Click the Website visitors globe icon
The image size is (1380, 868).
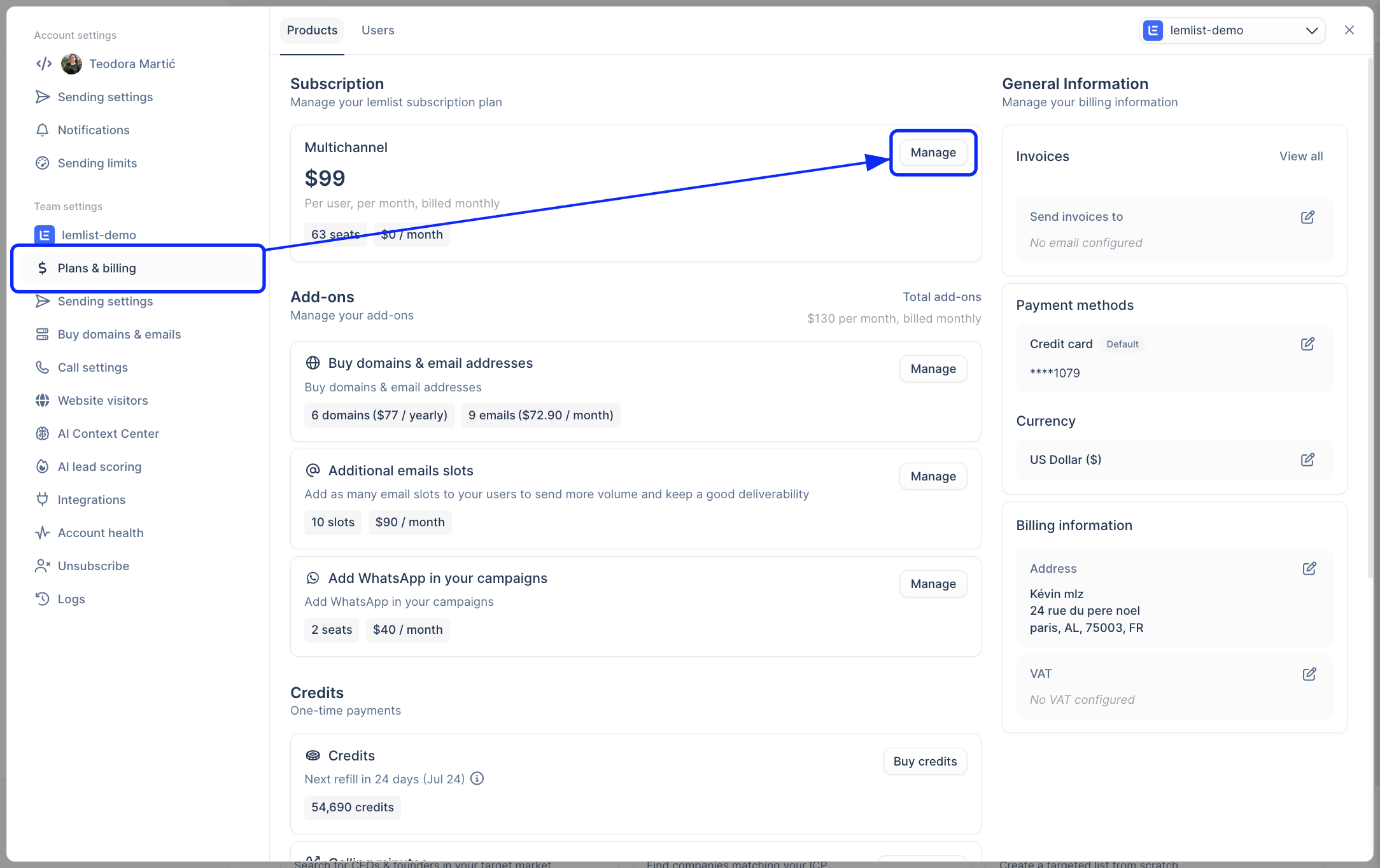(43, 400)
